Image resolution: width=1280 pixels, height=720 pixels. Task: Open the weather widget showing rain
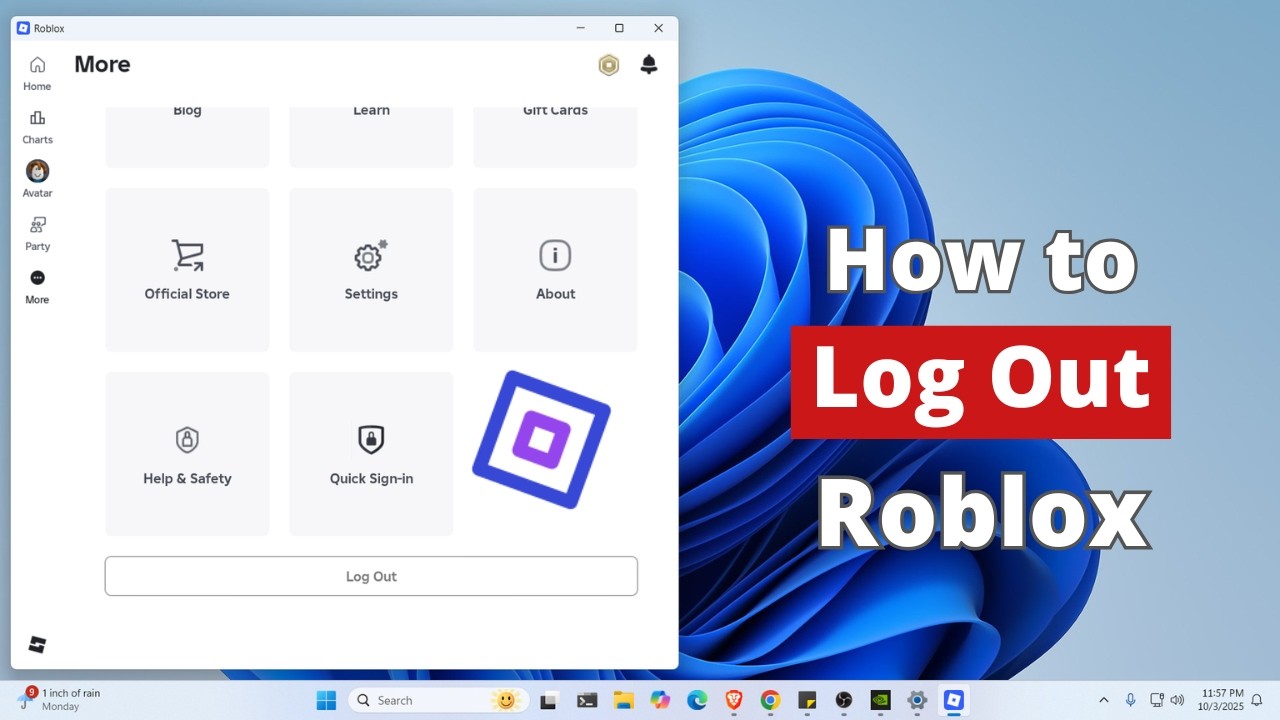pos(60,700)
